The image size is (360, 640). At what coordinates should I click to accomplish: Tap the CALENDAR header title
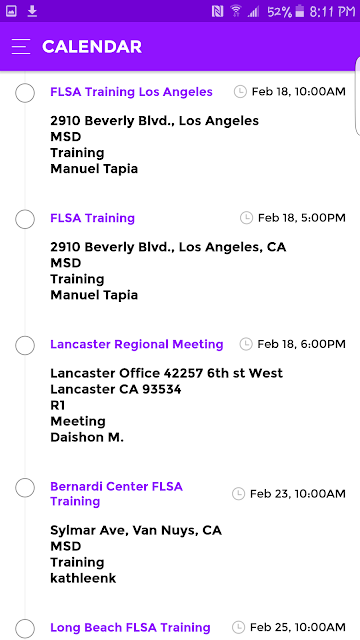[x=92, y=47]
